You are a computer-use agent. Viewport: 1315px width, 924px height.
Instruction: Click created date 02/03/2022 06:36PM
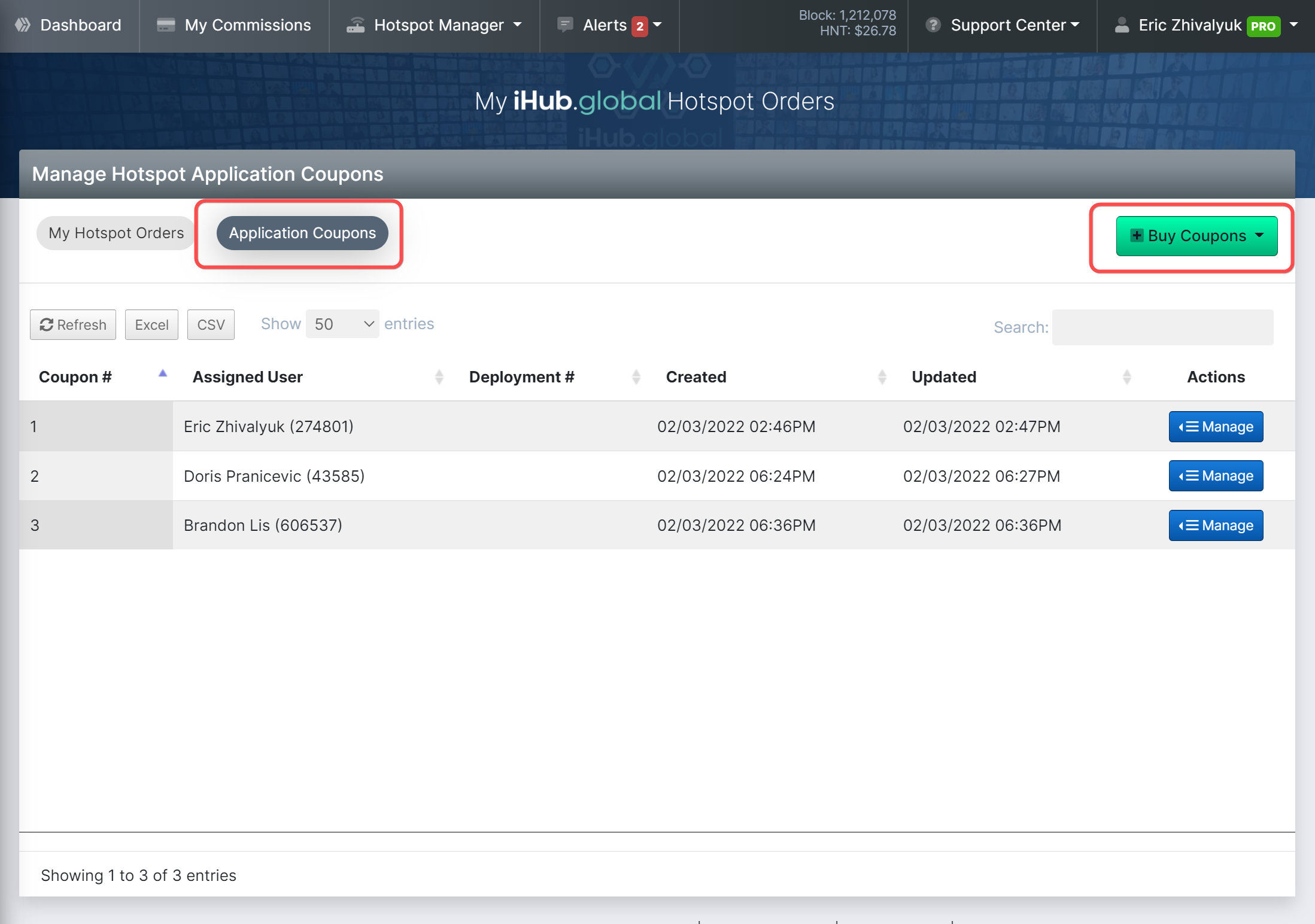coord(736,525)
